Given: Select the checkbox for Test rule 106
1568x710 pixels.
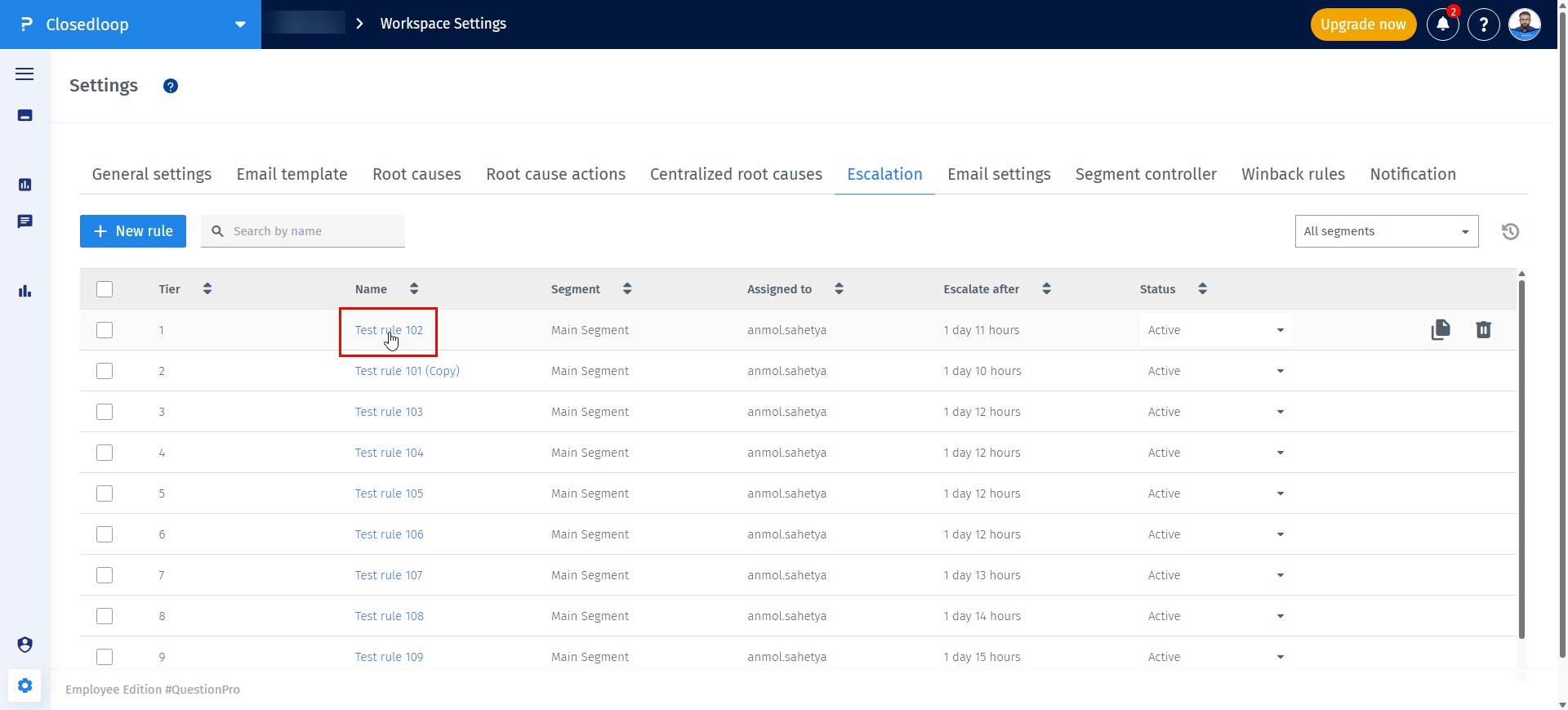Looking at the screenshot, I should coord(105,534).
